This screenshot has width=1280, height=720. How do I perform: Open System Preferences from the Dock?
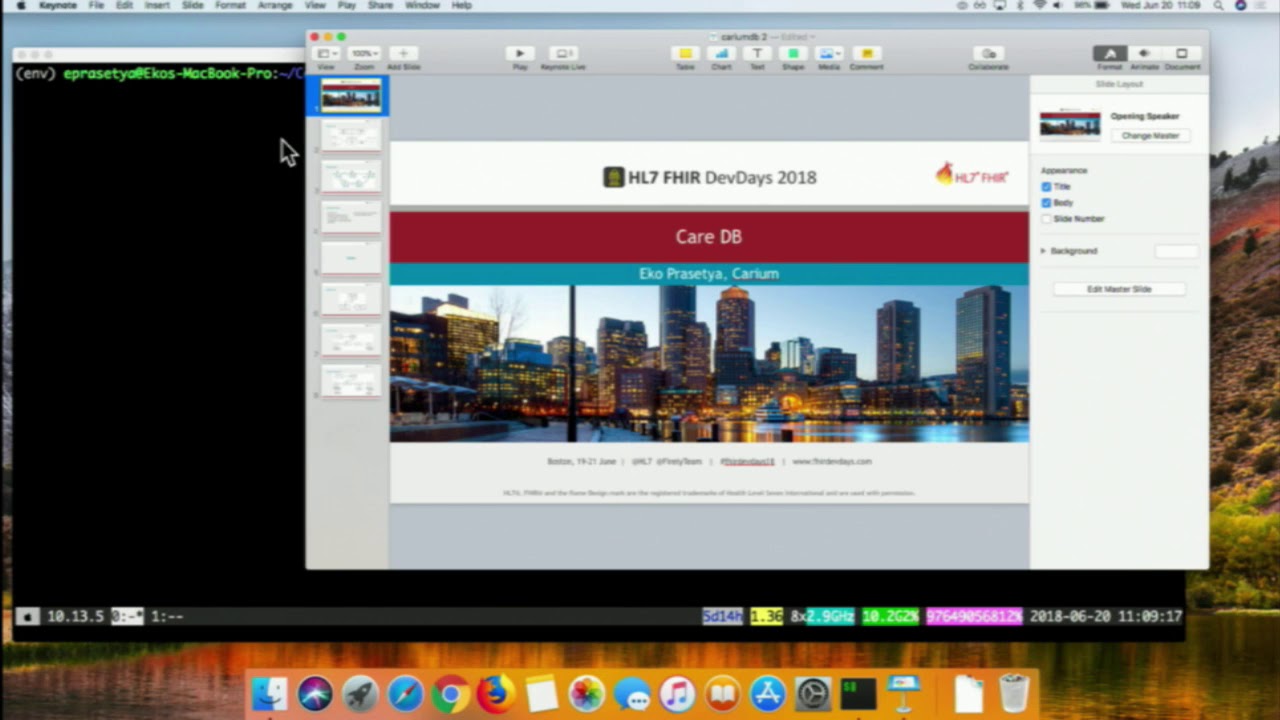(x=813, y=693)
